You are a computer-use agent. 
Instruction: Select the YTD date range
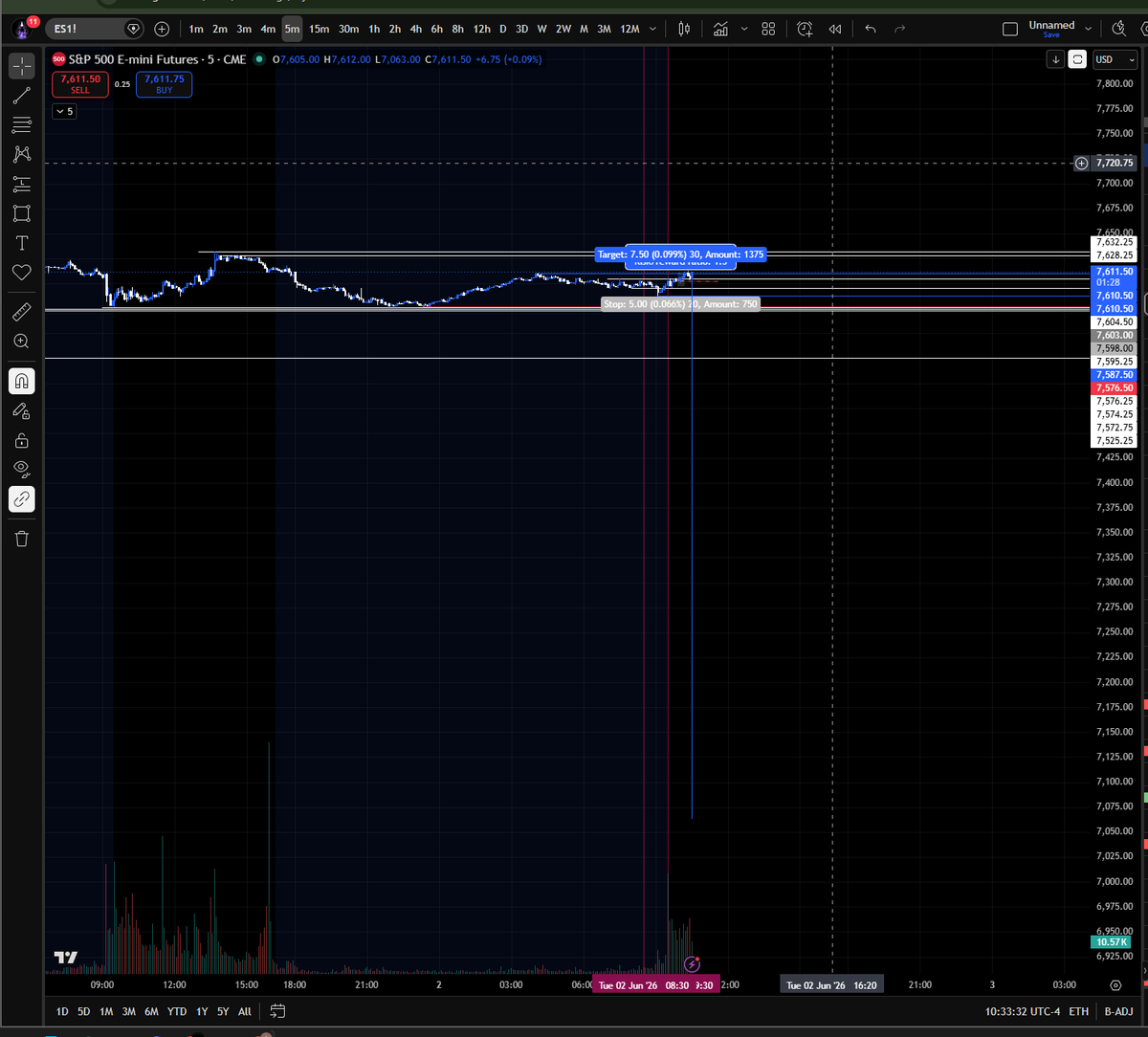176,1011
